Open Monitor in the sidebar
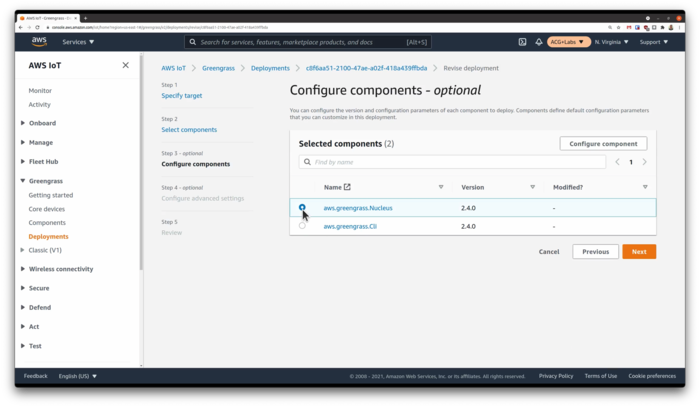The image size is (700, 407). pyautogui.click(x=40, y=91)
